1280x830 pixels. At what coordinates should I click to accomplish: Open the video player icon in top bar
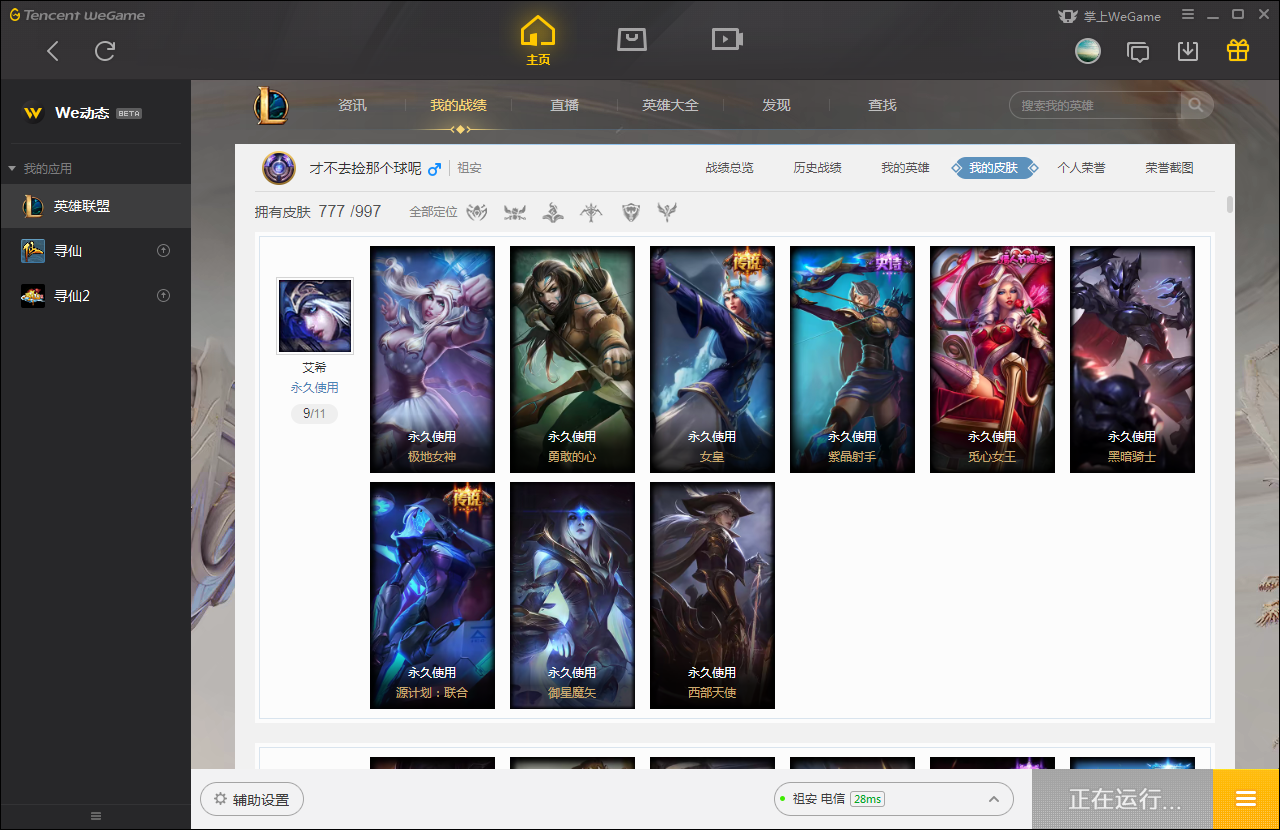click(x=727, y=39)
